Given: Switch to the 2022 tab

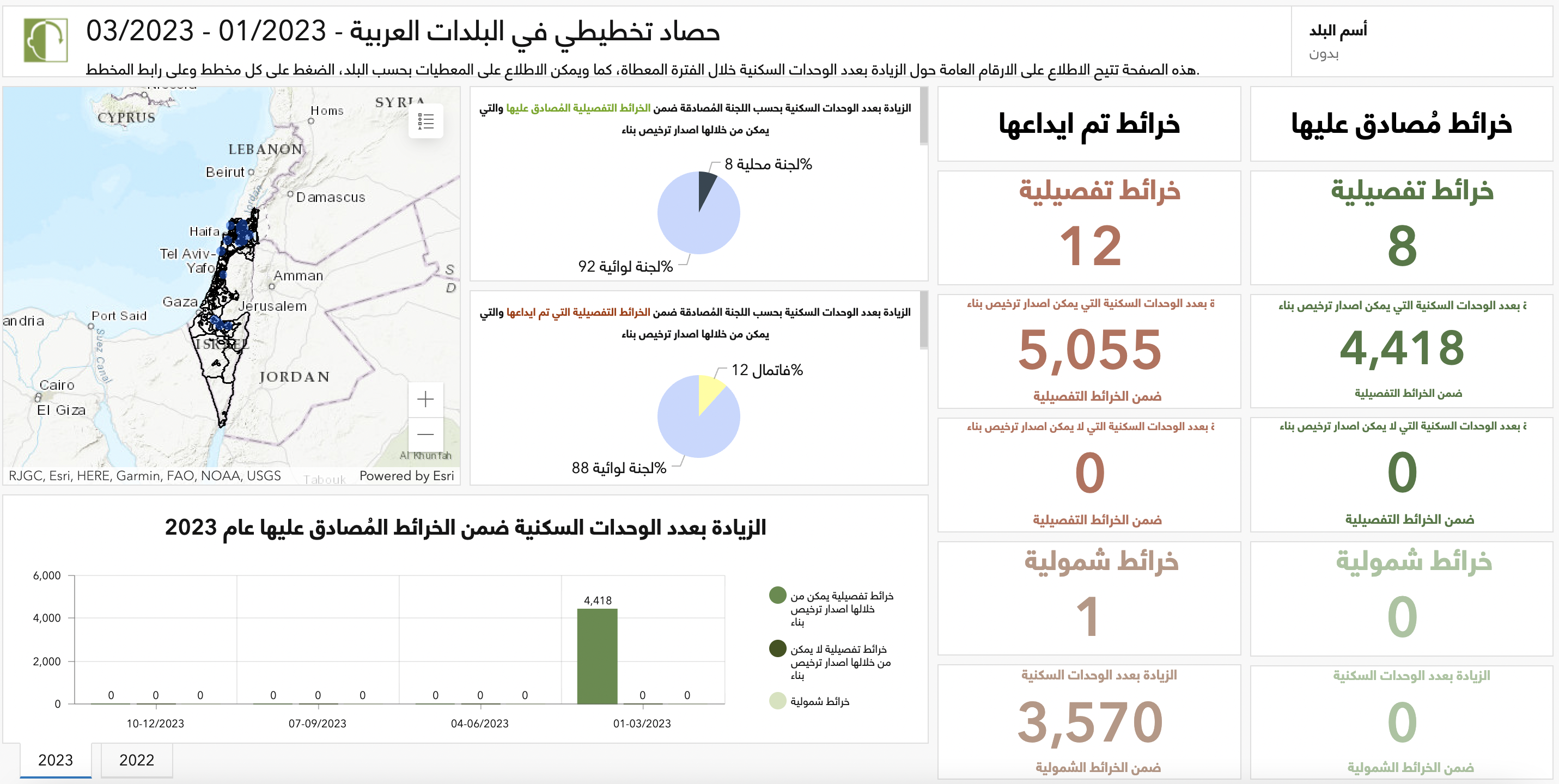Looking at the screenshot, I should point(137,760).
